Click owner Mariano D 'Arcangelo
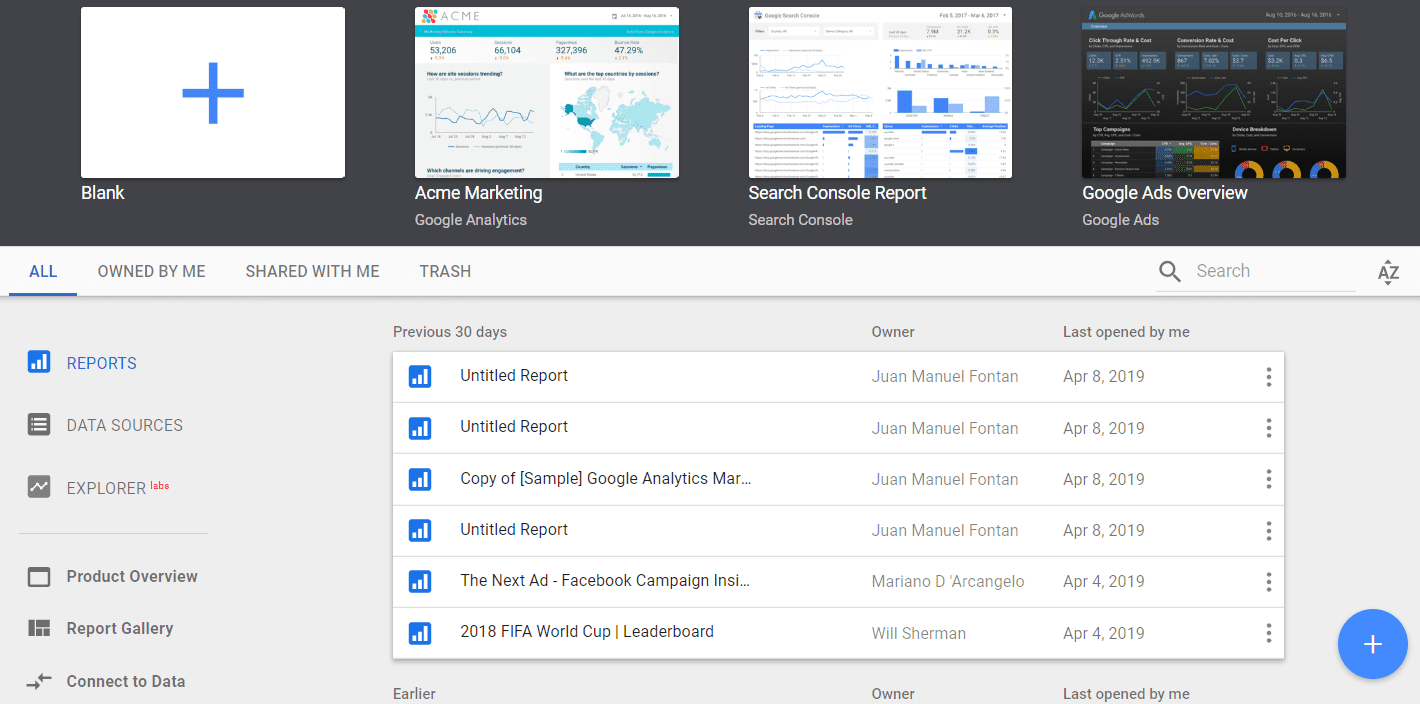 tap(948, 581)
